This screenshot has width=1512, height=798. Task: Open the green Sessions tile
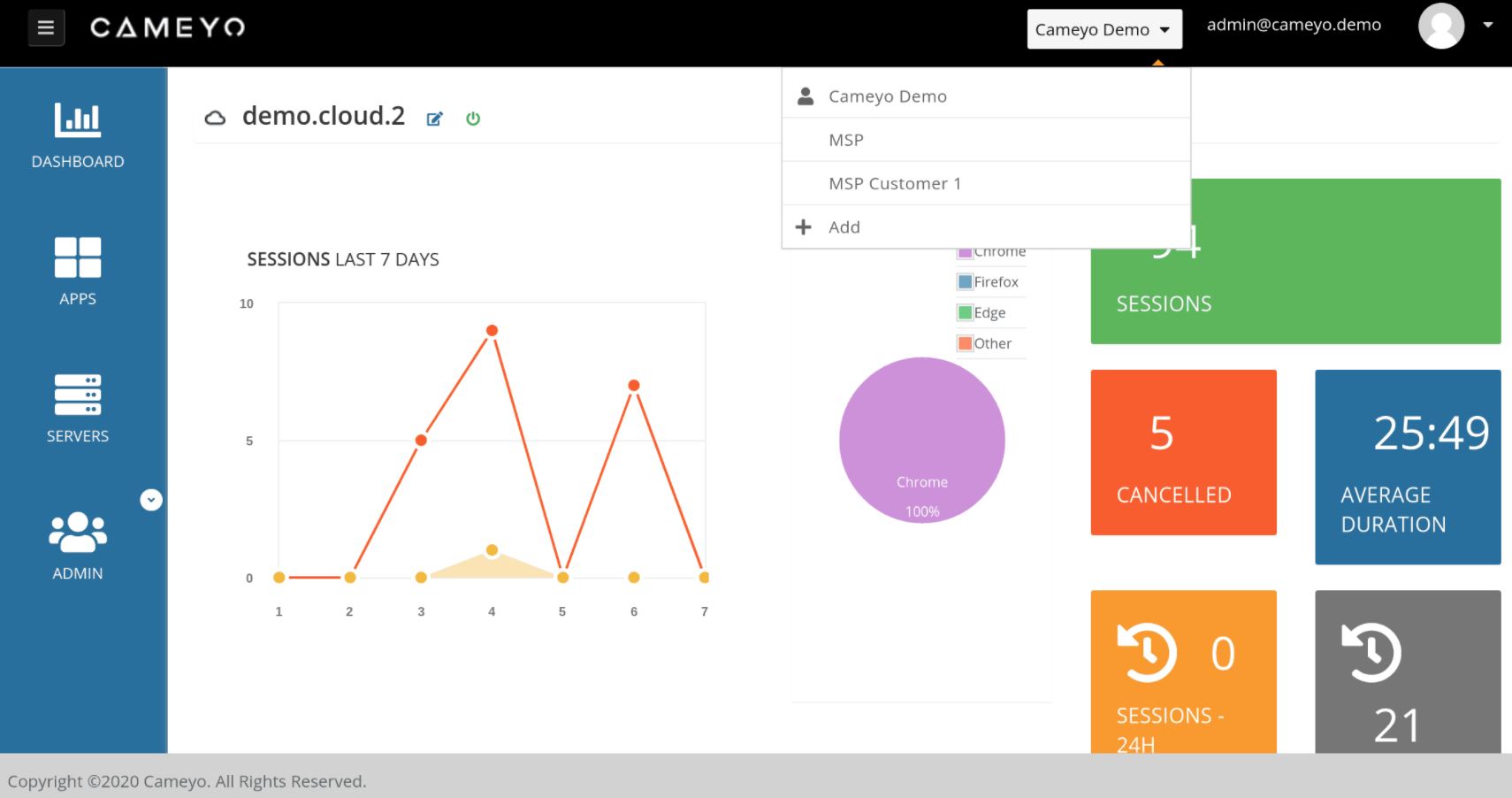(x=1295, y=261)
